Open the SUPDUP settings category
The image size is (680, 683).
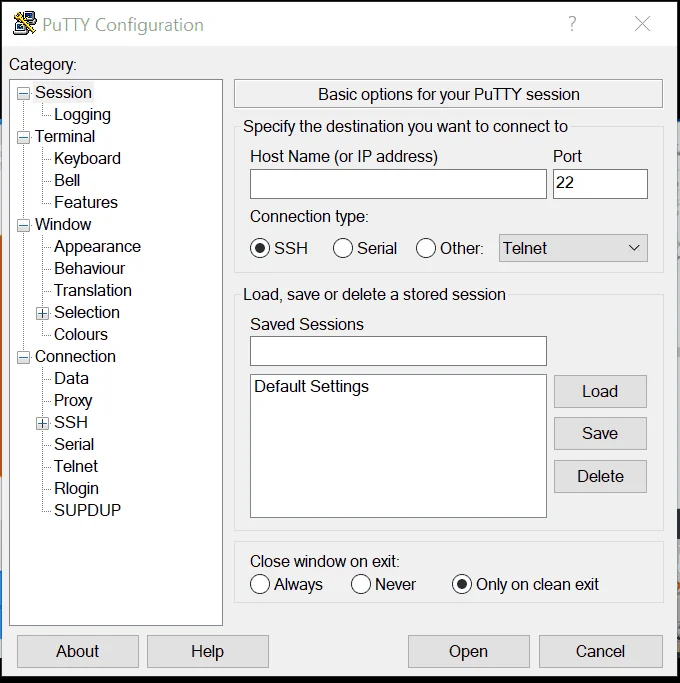(87, 510)
